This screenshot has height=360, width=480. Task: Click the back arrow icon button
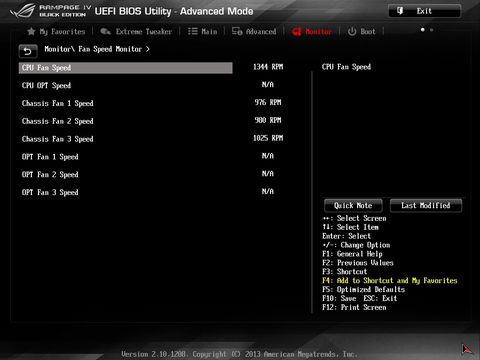28,51
